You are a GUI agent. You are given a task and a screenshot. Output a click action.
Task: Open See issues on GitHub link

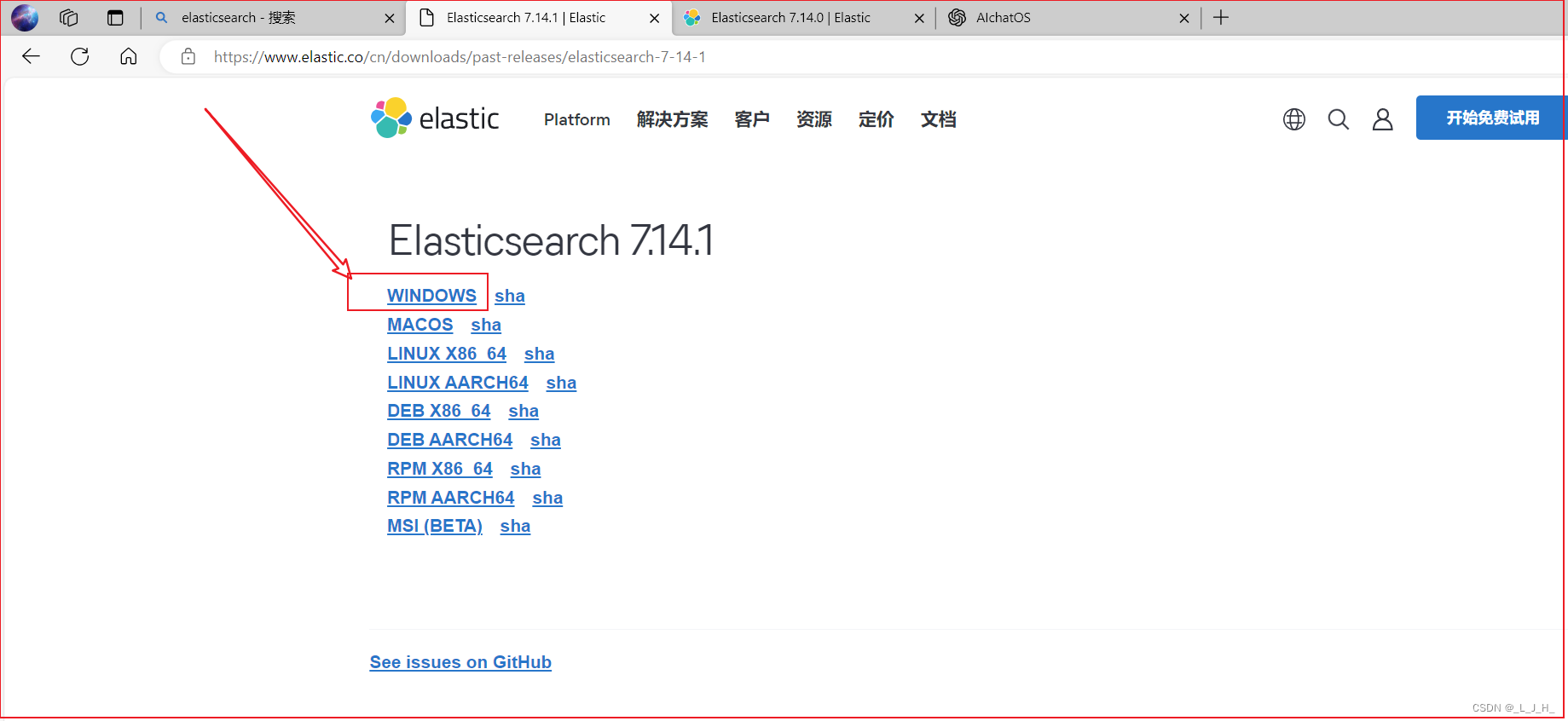[460, 662]
